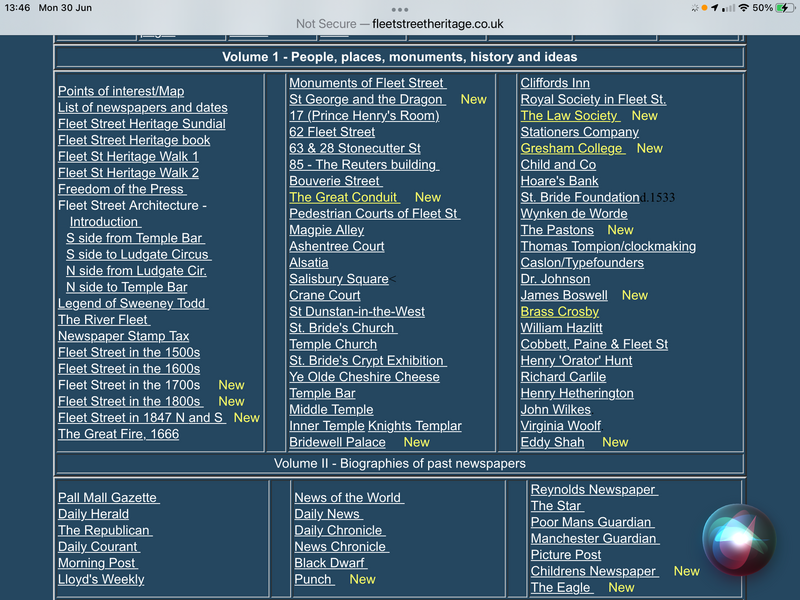Open Fleet Street Heritage book link
This screenshot has width=800, height=600.
point(134,140)
